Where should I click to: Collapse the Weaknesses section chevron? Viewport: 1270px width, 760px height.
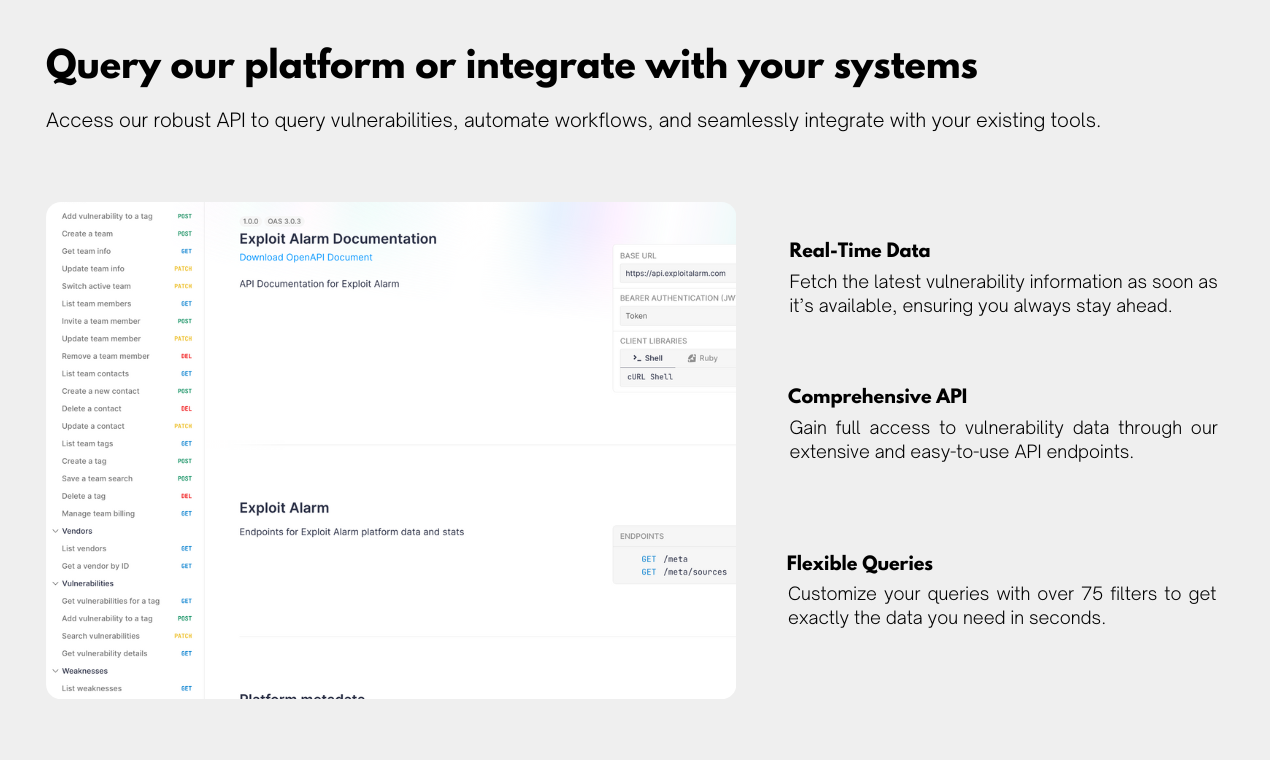tap(55, 671)
